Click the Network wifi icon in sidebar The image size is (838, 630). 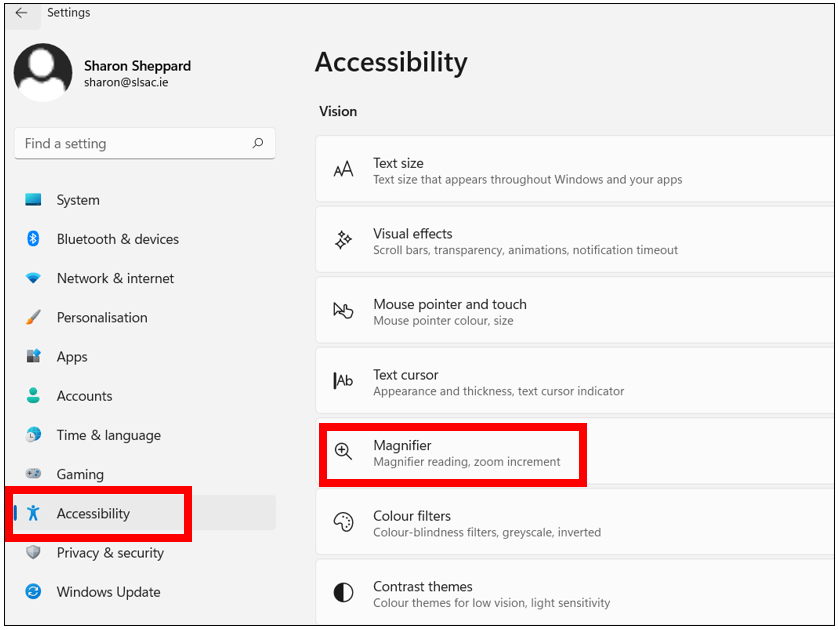[33, 278]
